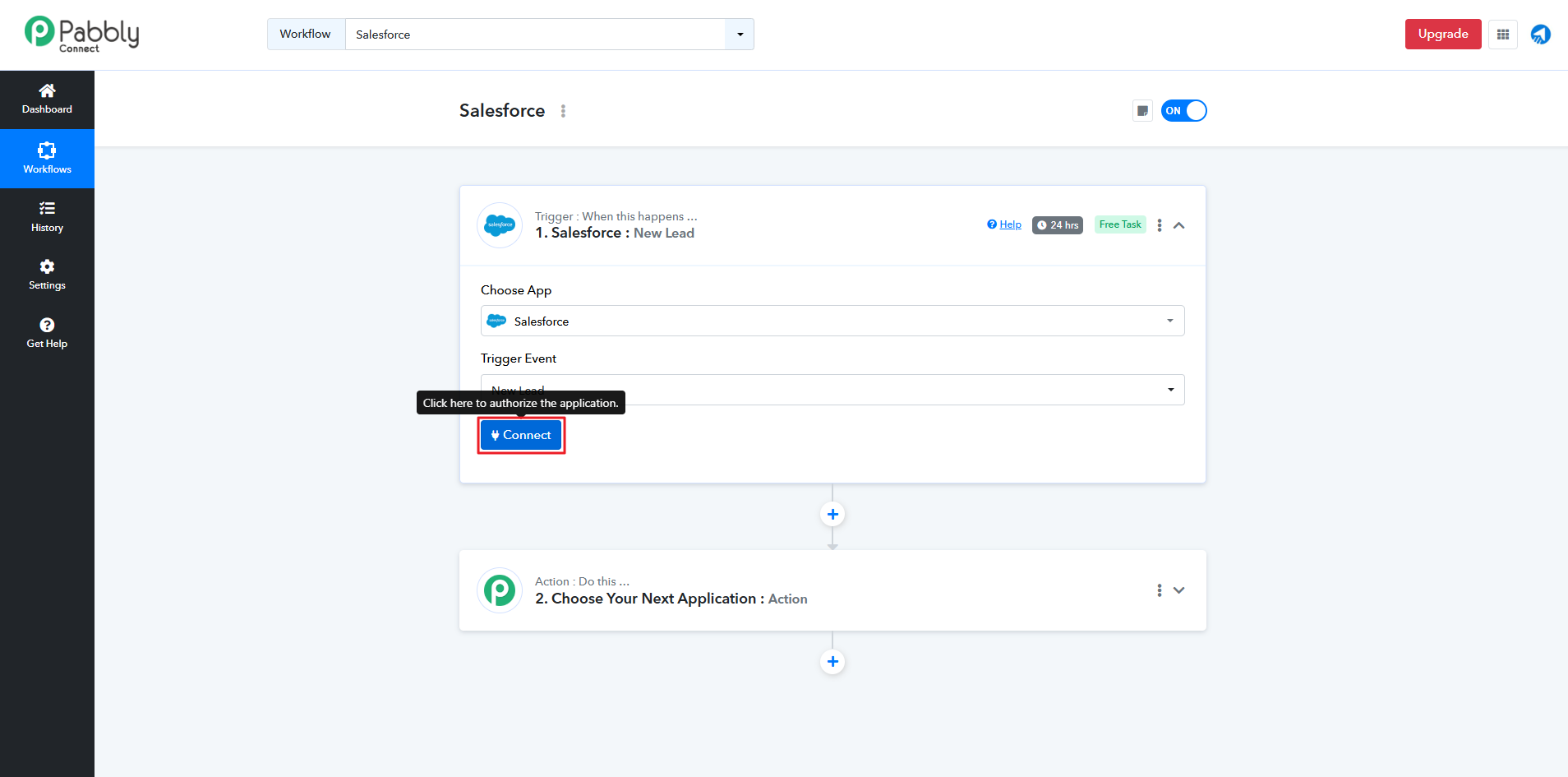Image resolution: width=1568 pixels, height=777 pixels.
Task: Open Settings in sidebar
Action: coord(47,275)
